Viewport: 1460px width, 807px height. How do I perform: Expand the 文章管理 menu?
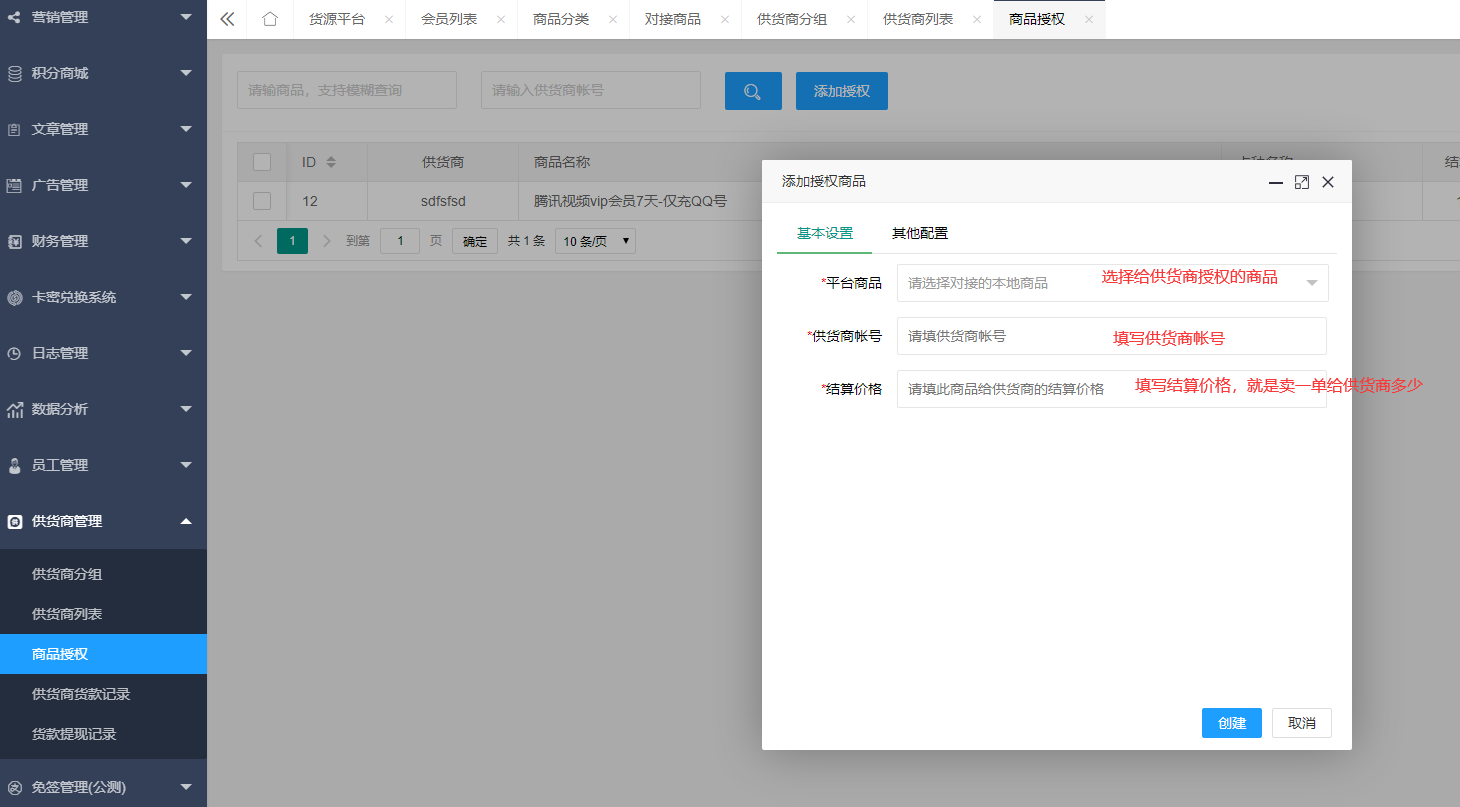[186, 129]
